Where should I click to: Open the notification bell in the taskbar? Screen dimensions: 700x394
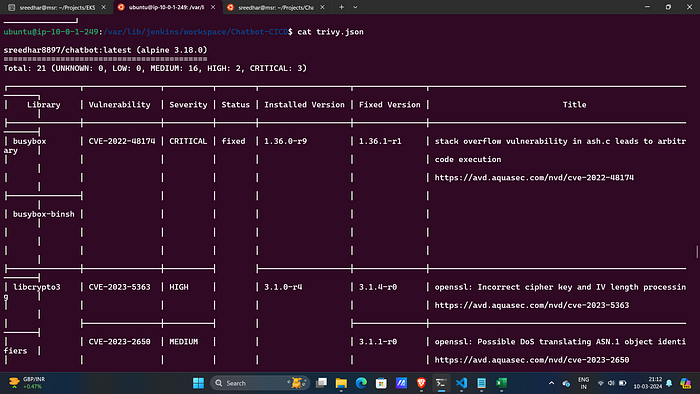click(x=669, y=383)
